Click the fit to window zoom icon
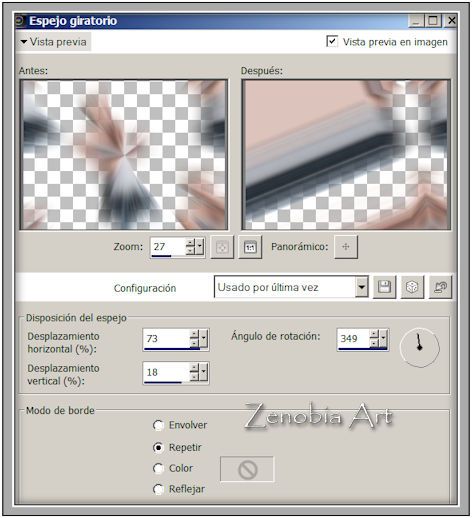The height and width of the screenshot is (518, 472). [222, 247]
